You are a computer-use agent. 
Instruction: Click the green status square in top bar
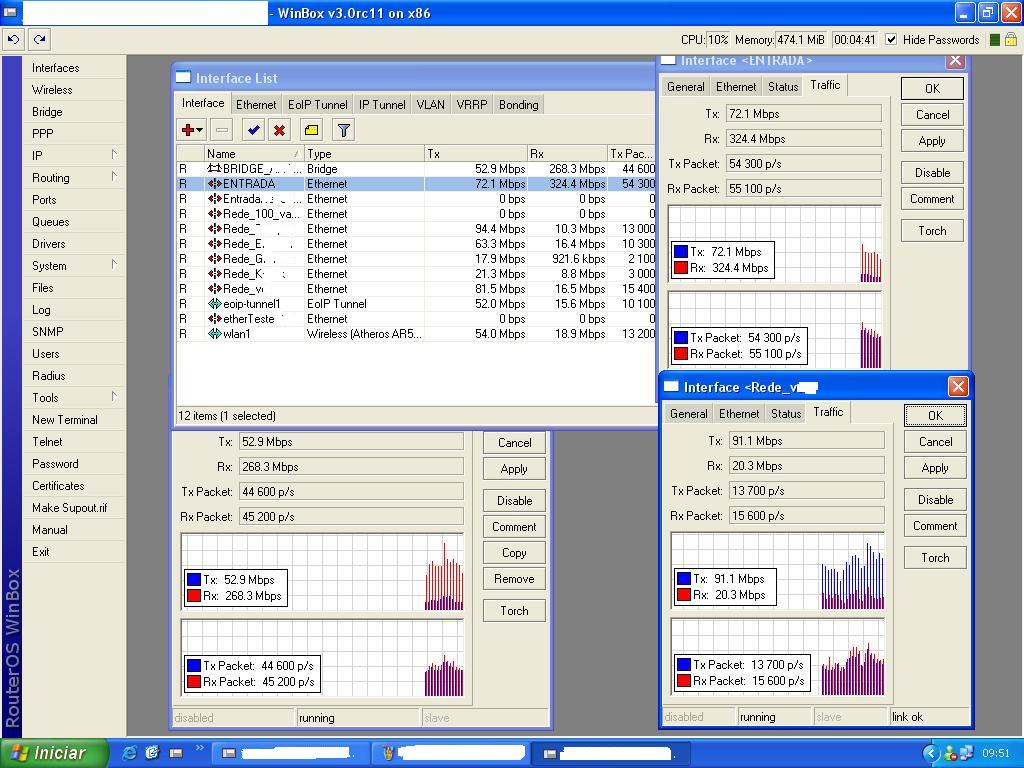coord(995,40)
